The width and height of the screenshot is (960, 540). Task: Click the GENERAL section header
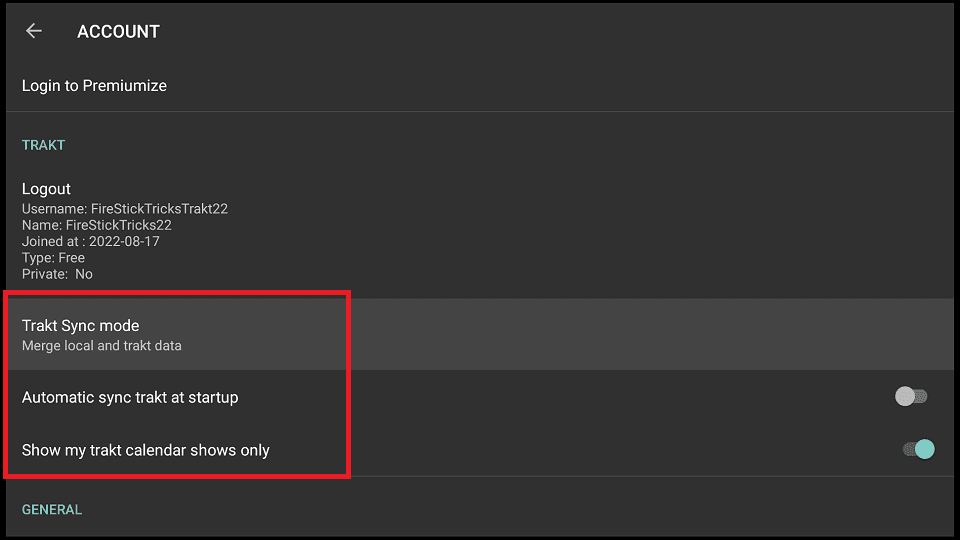(52, 509)
